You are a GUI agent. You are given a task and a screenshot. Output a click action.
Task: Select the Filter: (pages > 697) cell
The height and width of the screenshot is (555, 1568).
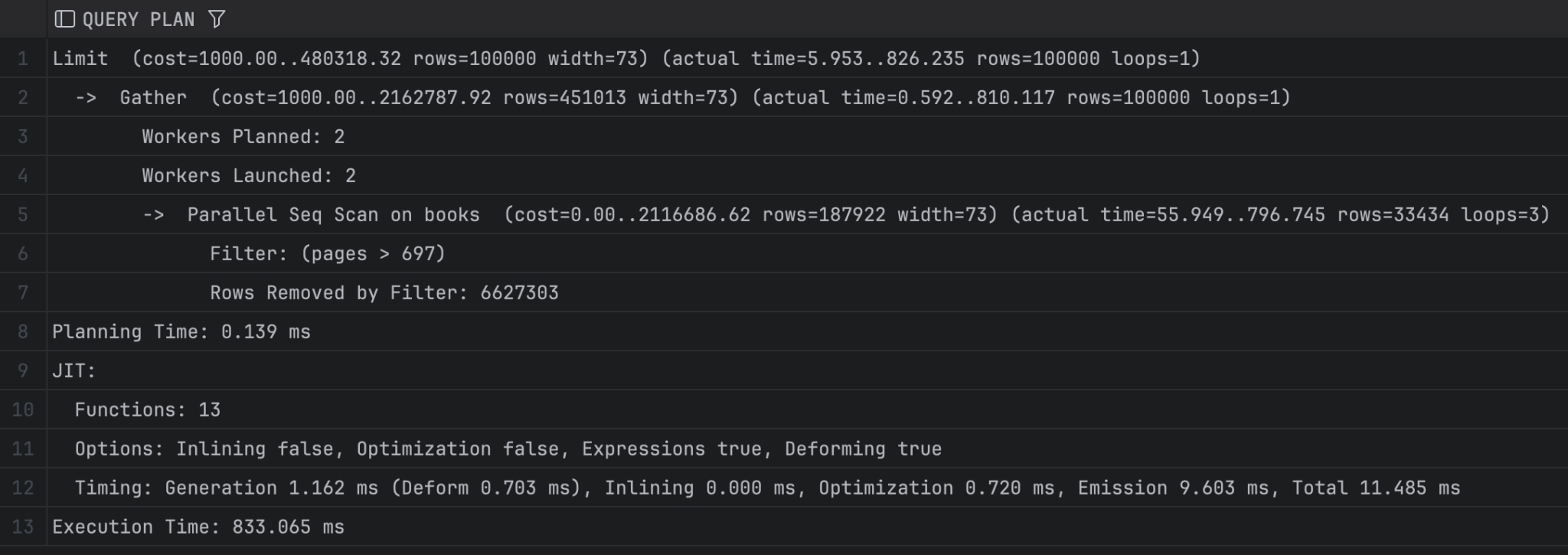click(327, 254)
